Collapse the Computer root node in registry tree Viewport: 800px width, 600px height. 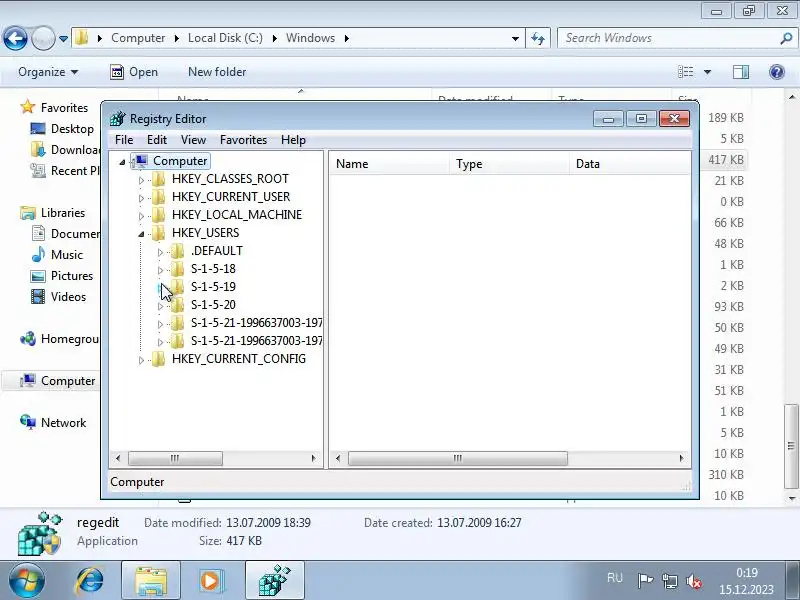pyautogui.click(x=122, y=162)
